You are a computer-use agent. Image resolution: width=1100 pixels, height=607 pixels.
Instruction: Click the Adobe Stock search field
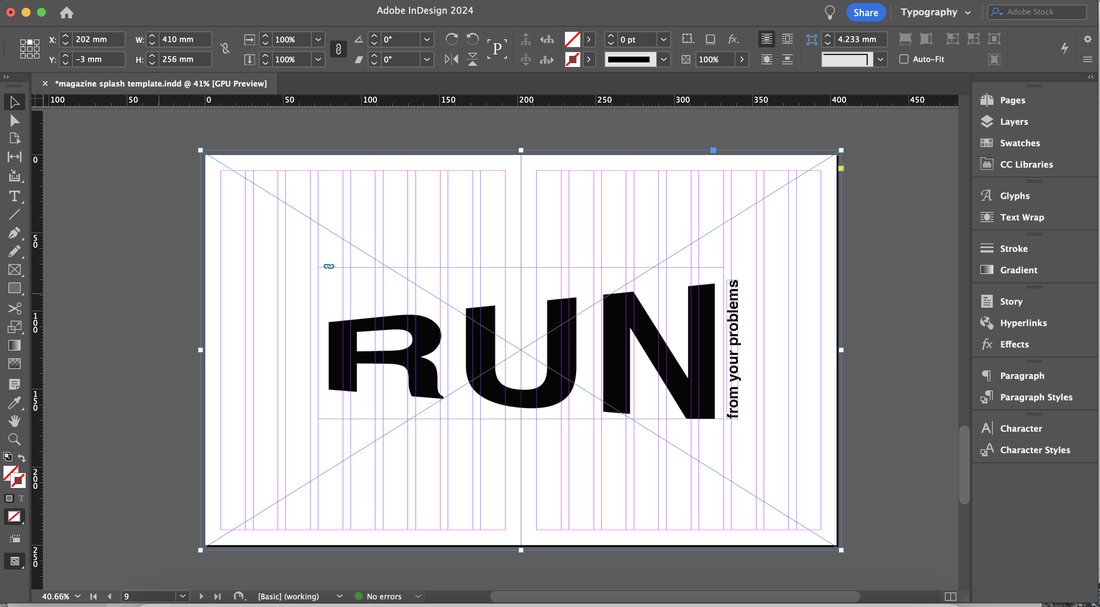point(1037,12)
